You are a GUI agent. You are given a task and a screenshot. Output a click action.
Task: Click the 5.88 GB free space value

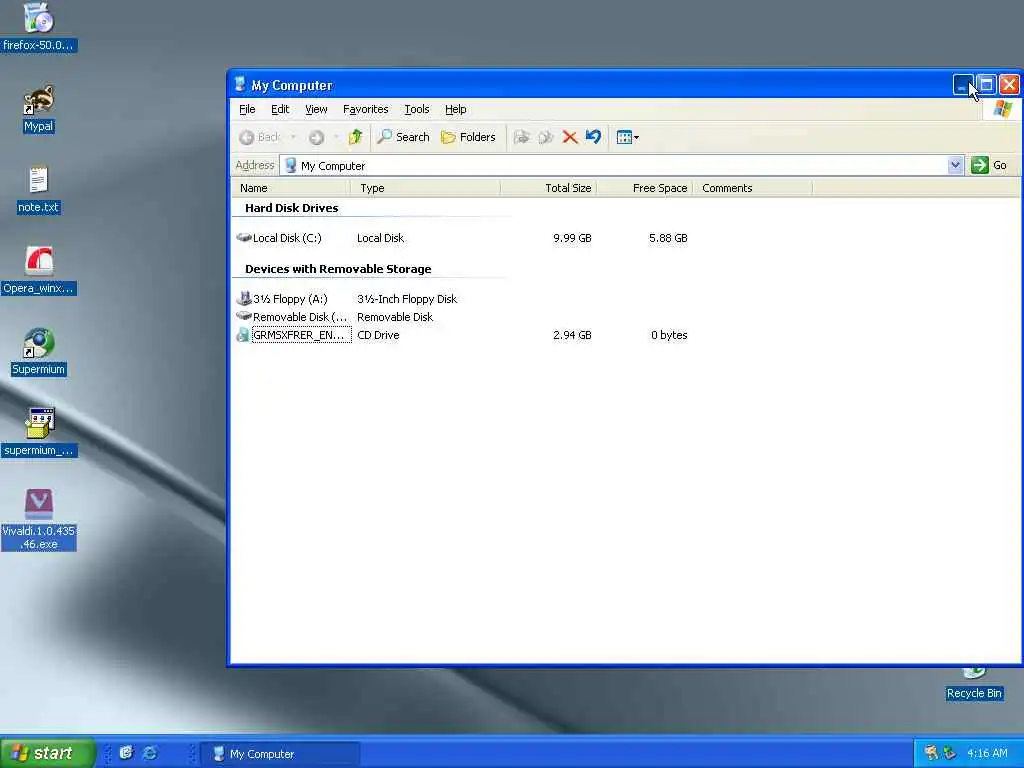668,238
